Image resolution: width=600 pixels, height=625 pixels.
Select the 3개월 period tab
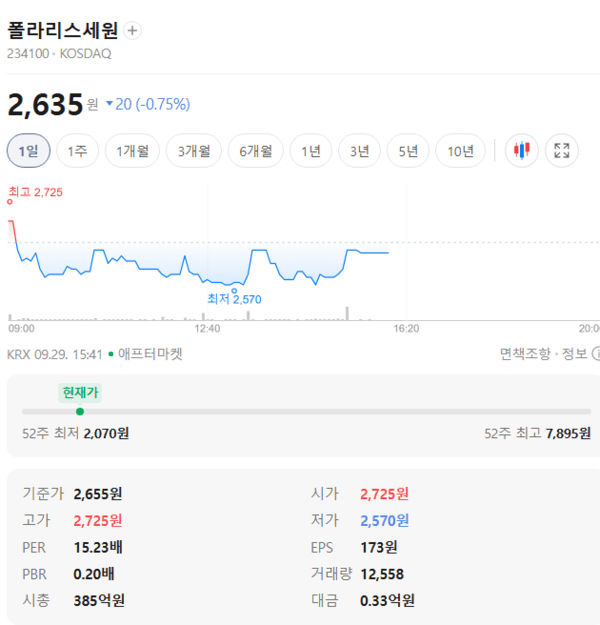(194, 151)
